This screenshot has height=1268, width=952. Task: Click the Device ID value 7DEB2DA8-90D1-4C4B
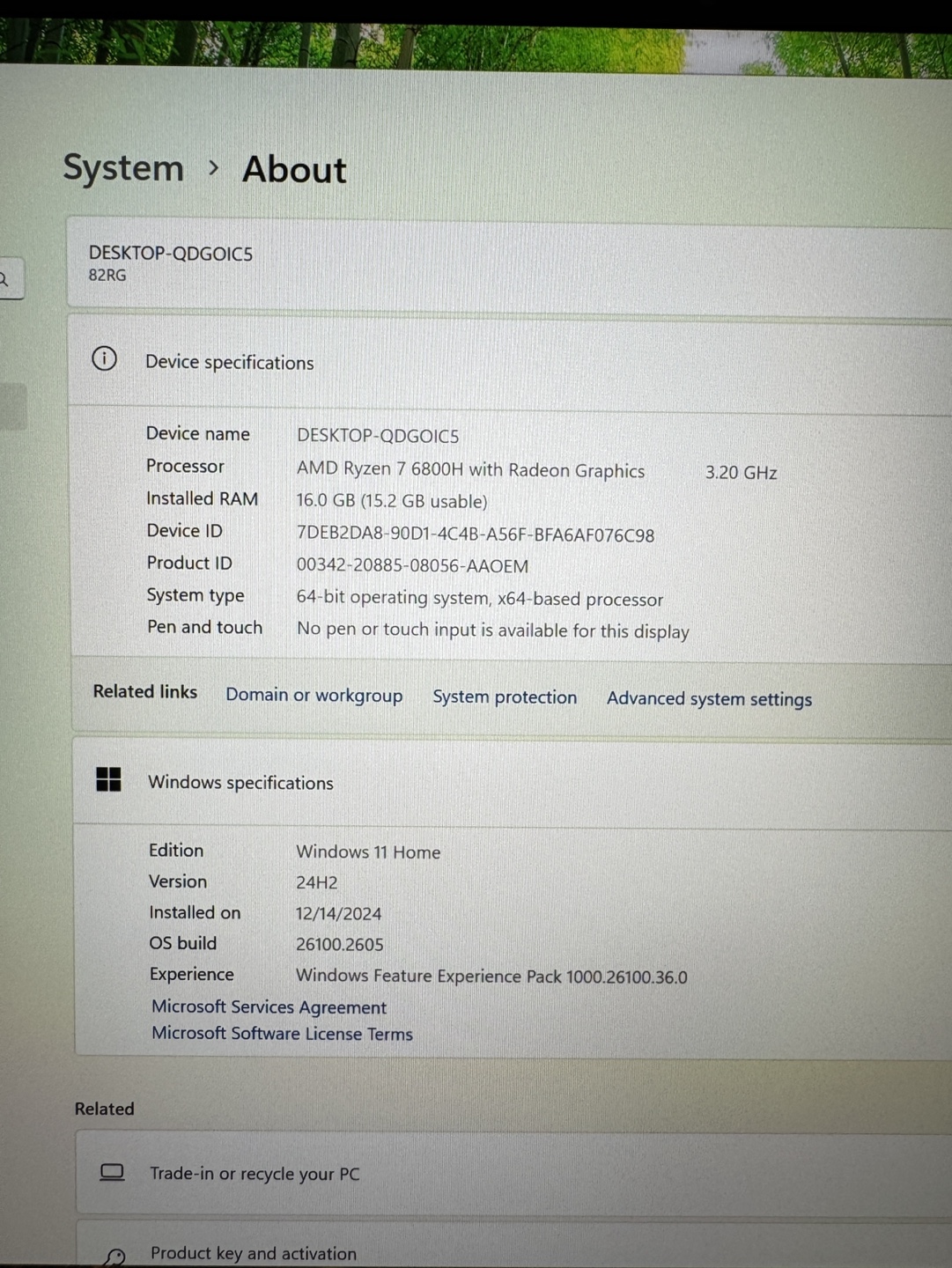click(x=475, y=534)
